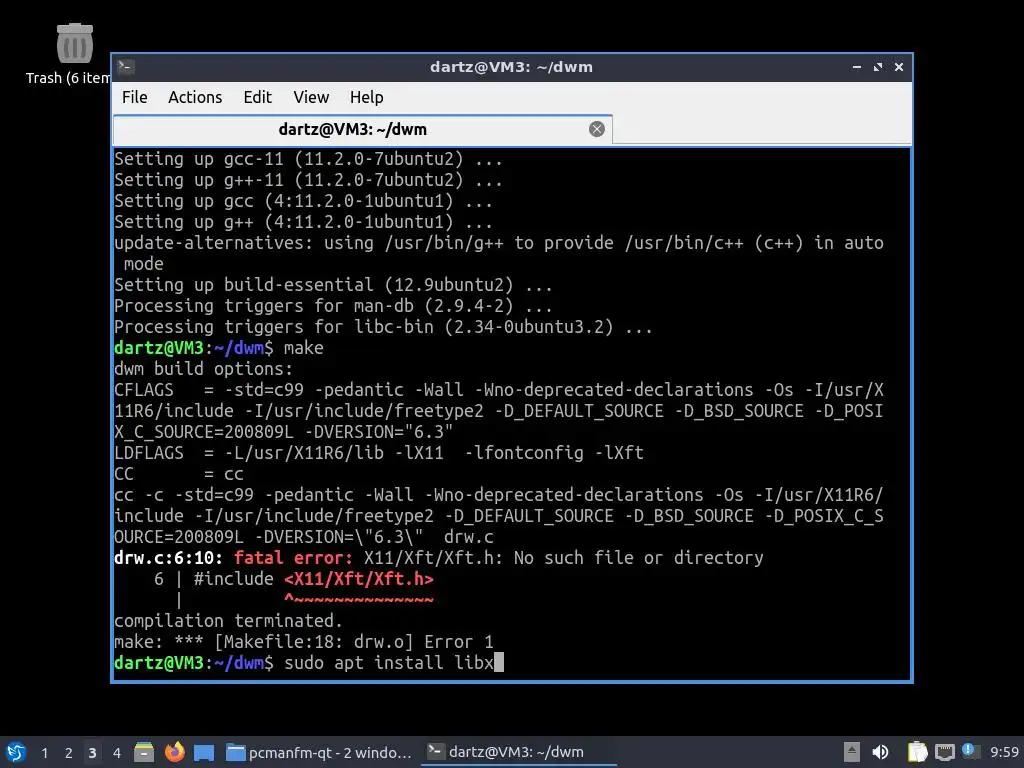1024x768 pixels.
Task: Click the 'dwm build options:' line
Action: pos(203,369)
